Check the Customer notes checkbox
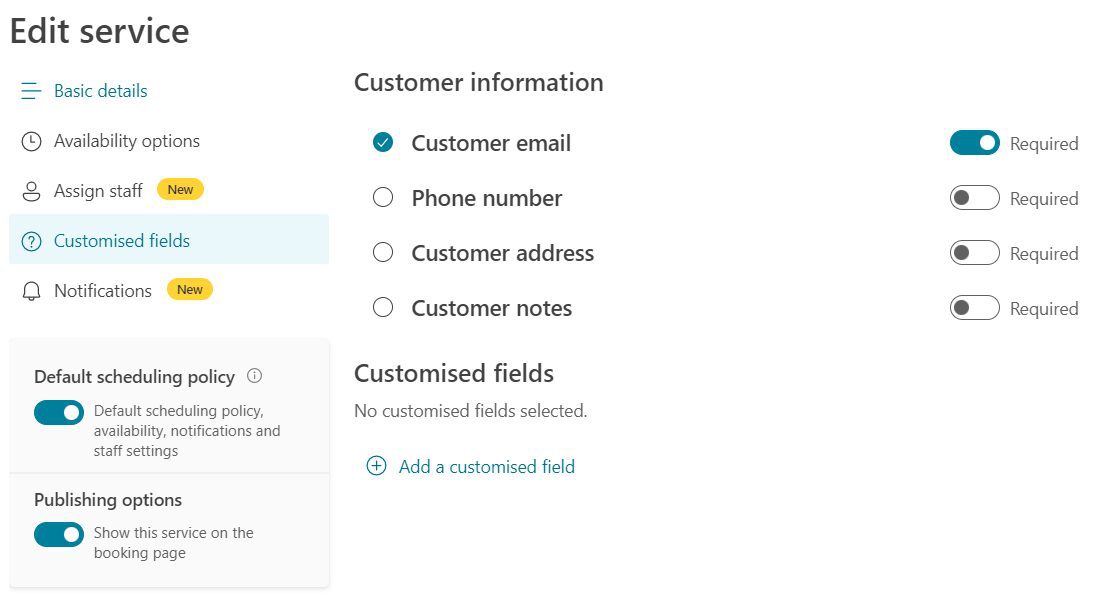Viewport: 1104px width, 605px height. [x=382, y=307]
